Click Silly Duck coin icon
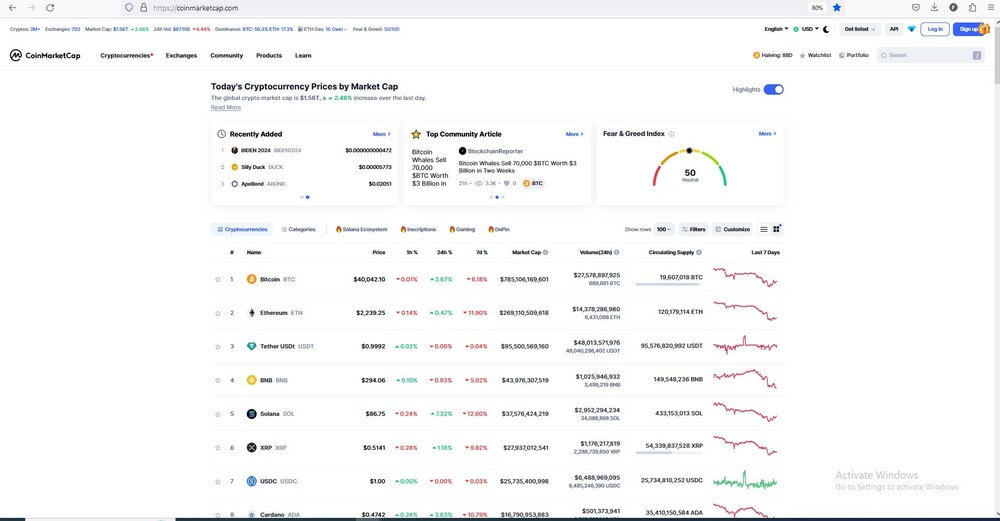This screenshot has height=521, width=1000. coord(234,167)
